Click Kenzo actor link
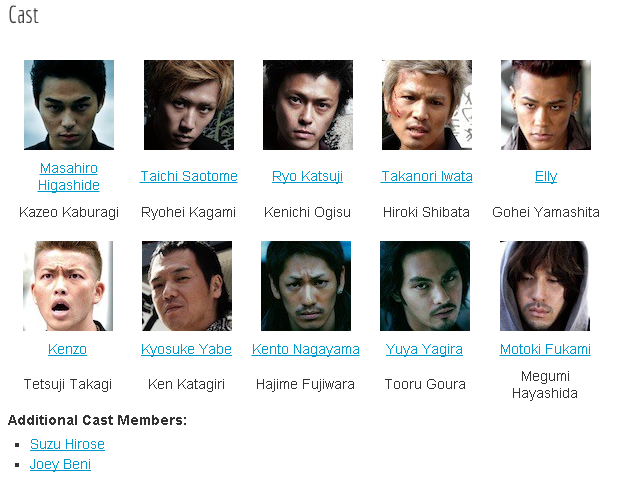The width and height of the screenshot is (618, 488). (67, 349)
